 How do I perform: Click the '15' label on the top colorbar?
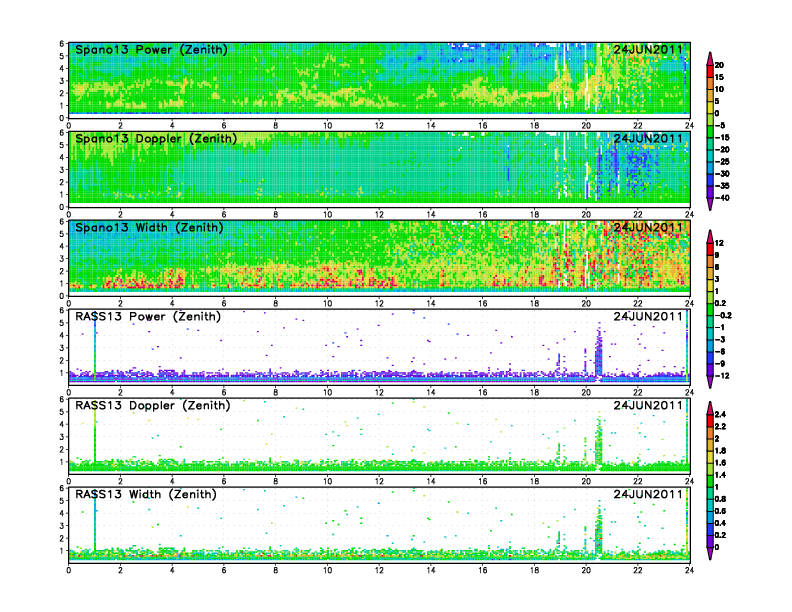(719, 77)
